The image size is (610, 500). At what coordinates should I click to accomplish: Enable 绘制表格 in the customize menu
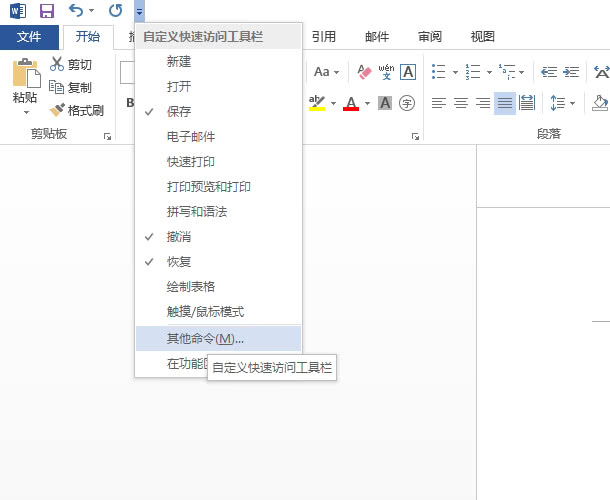pos(218,287)
